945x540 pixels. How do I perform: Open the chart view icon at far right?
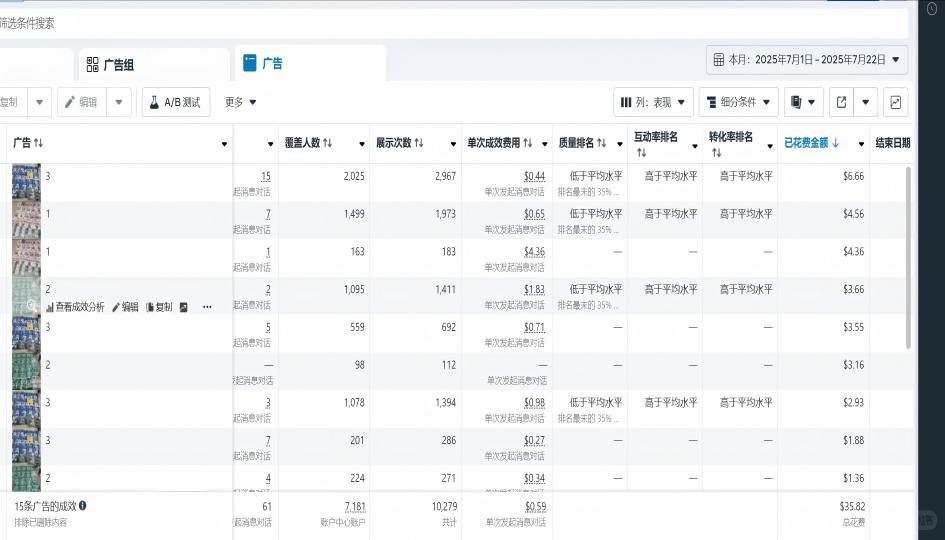point(895,102)
